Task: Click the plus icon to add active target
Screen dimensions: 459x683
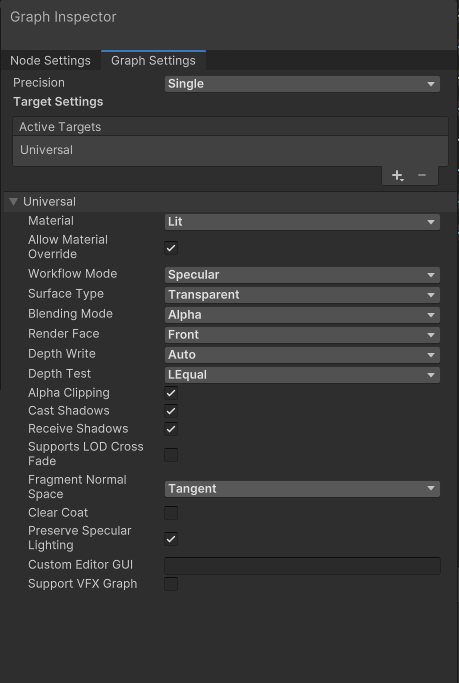Action: point(397,176)
